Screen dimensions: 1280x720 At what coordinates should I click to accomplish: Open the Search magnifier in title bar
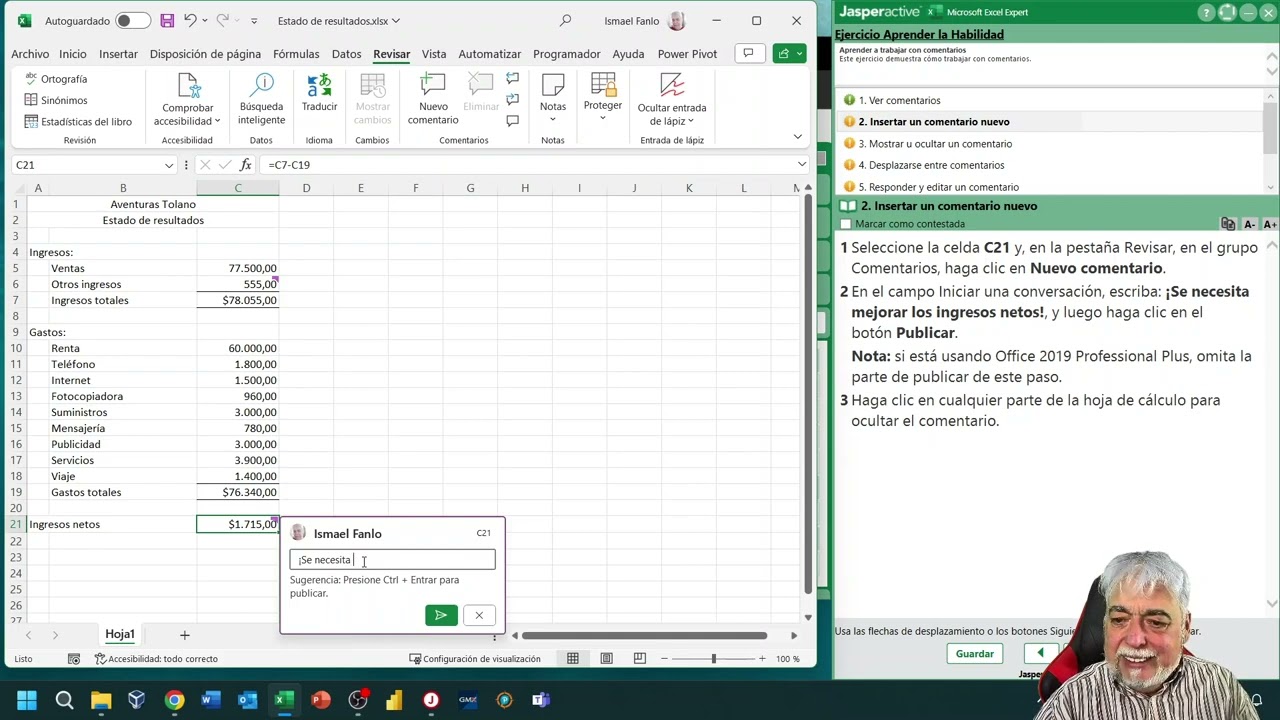point(565,20)
